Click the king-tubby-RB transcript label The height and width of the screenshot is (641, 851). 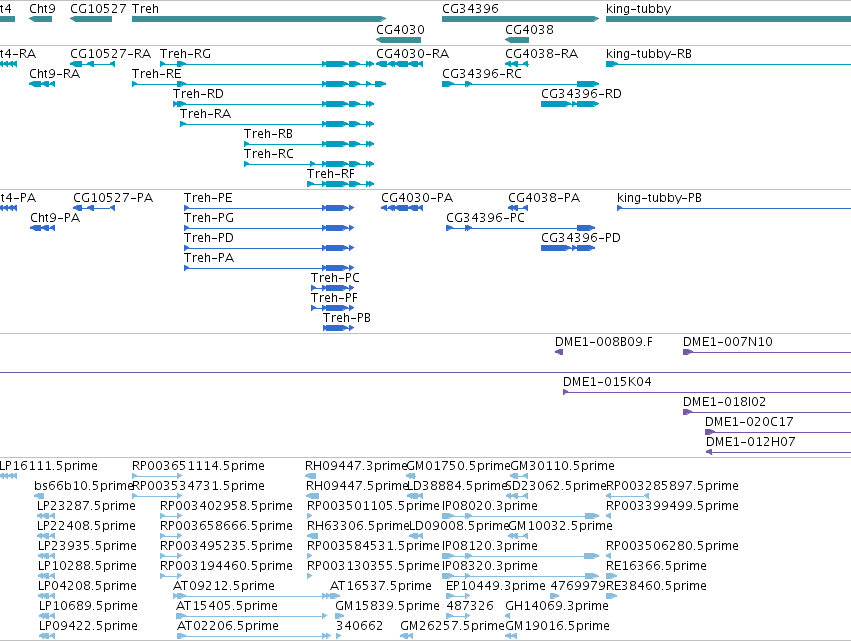click(x=649, y=54)
